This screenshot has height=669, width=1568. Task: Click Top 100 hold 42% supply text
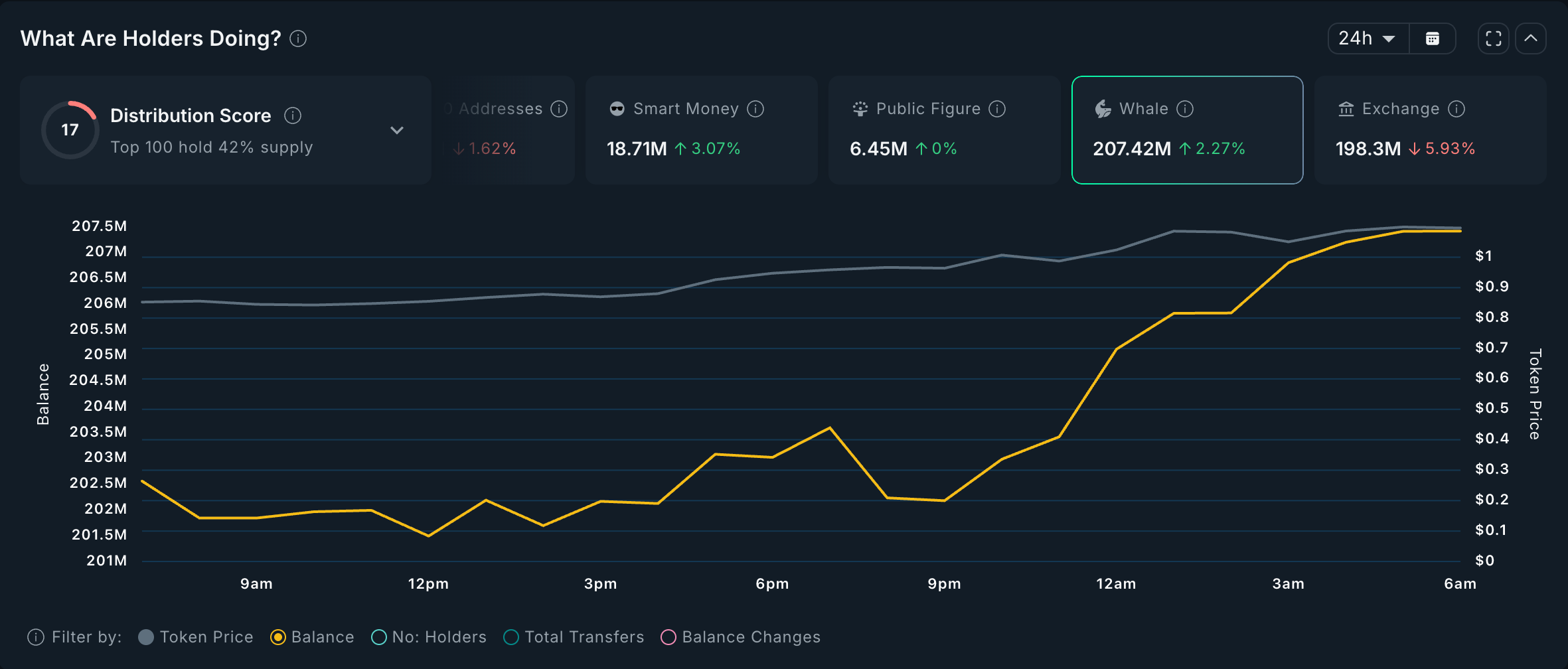[x=211, y=147]
